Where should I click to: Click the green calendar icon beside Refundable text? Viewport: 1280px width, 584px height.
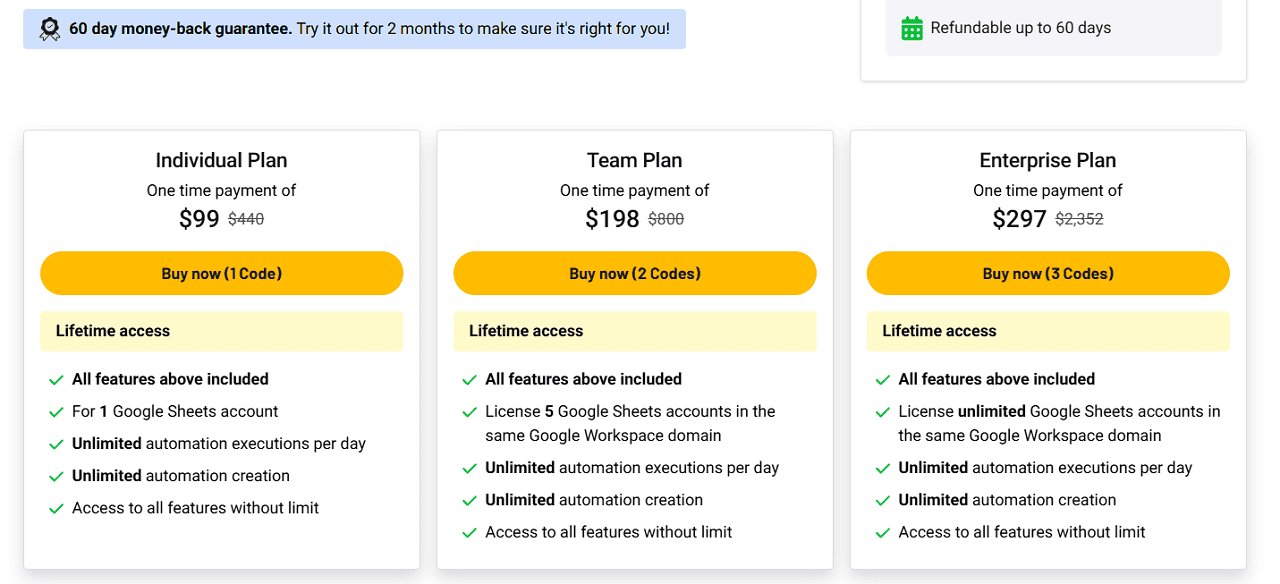pyautogui.click(x=911, y=28)
